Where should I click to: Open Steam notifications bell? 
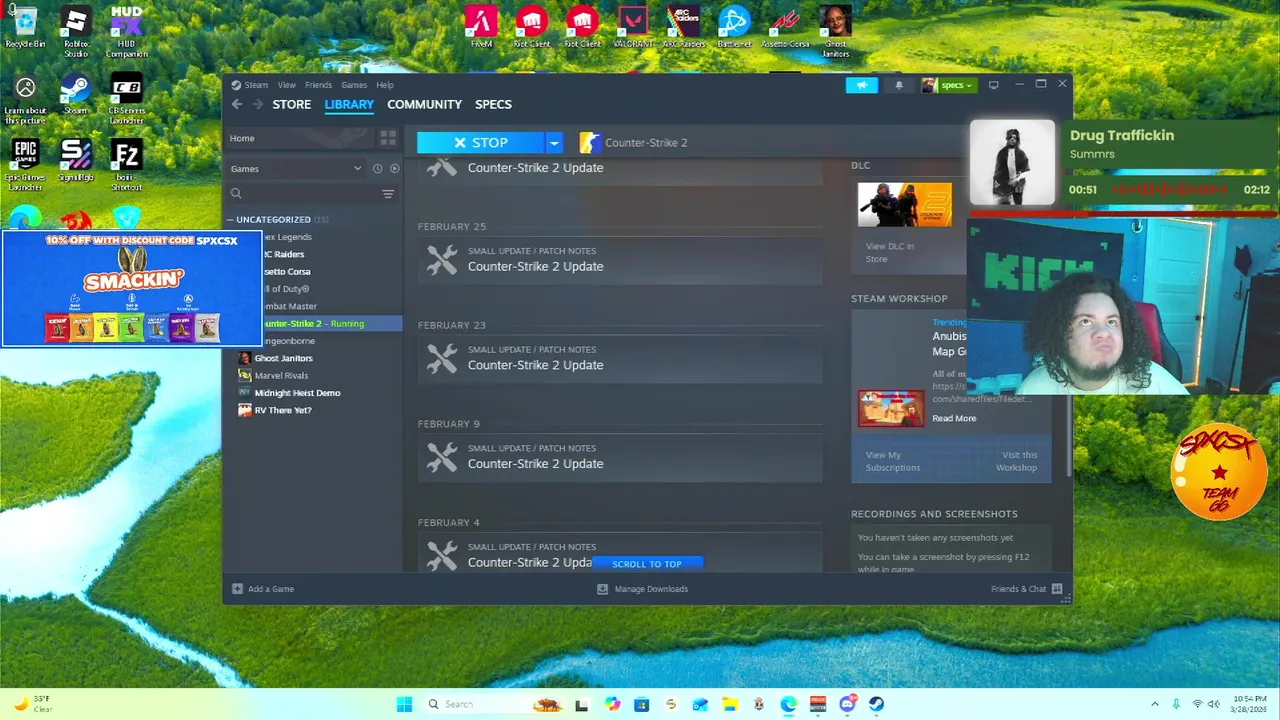pyautogui.click(x=899, y=85)
